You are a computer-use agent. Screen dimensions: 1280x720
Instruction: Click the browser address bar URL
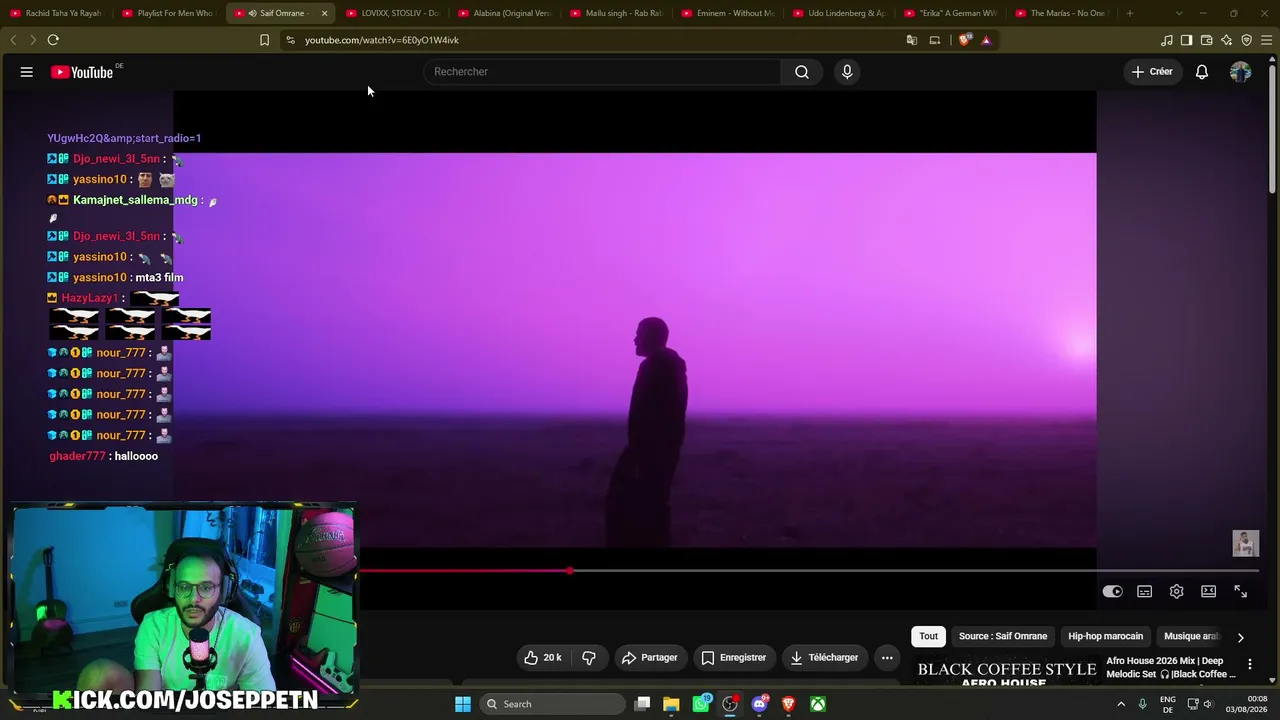[x=382, y=40]
